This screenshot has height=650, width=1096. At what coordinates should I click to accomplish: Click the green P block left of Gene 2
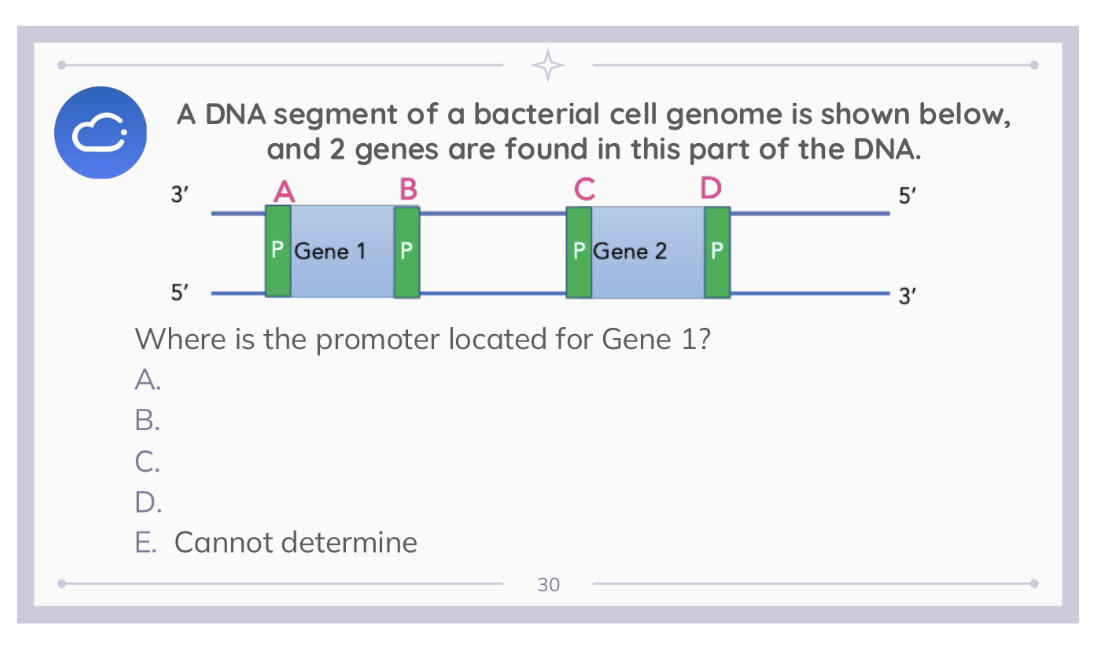[x=579, y=251]
